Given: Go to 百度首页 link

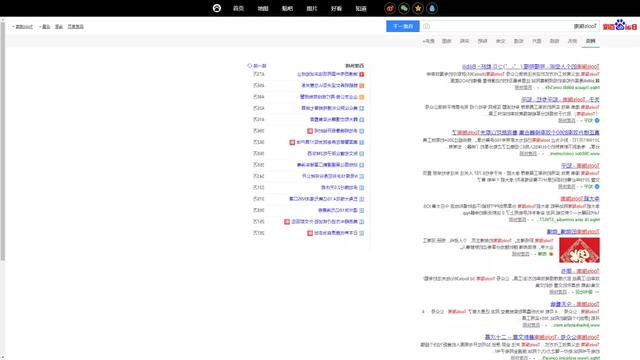Looking at the screenshot, I should [x=76, y=27].
